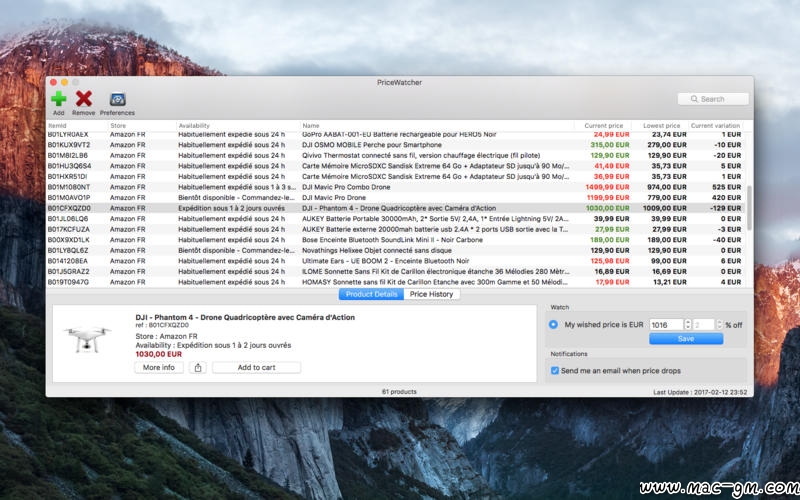
Task: Click the green Add product icon
Action: [x=59, y=98]
